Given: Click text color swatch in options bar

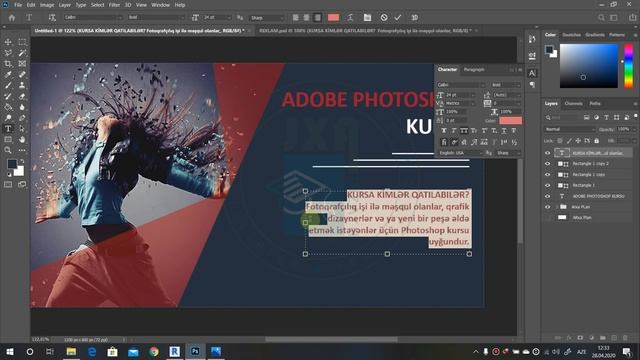Looking at the screenshot, I should pyautogui.click(x=333, y=18).
